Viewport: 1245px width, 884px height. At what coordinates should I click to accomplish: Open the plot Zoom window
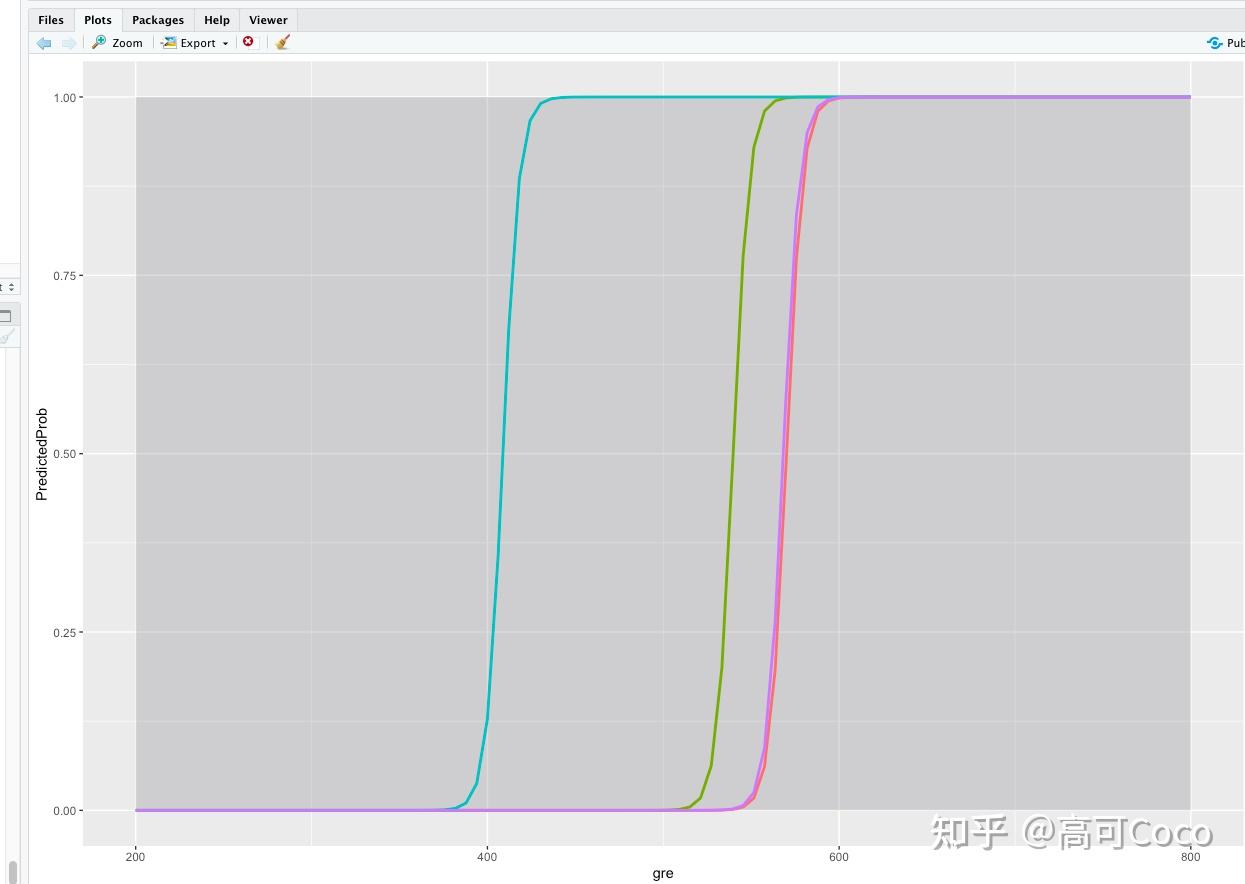click(x=117, y=43)
